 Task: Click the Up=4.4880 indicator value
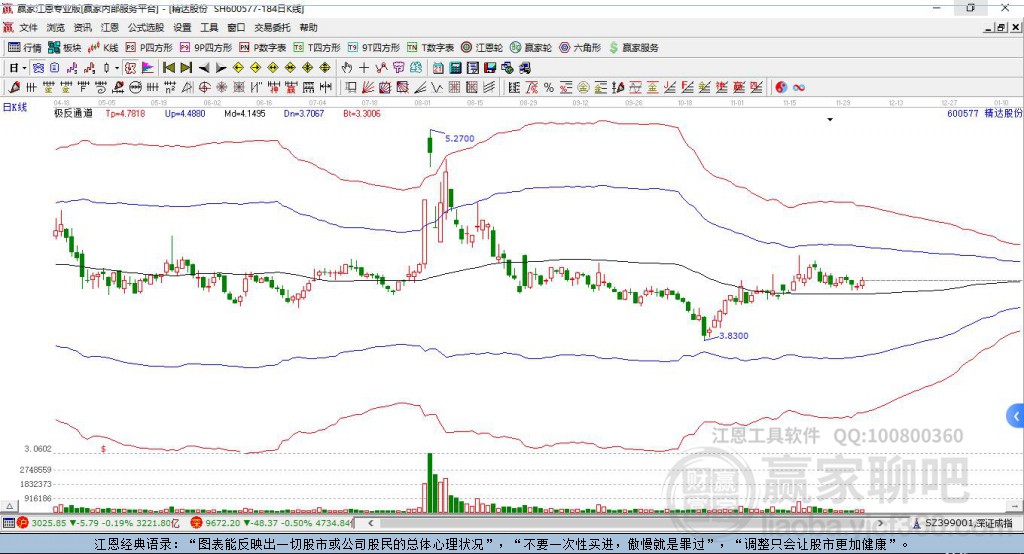[x=185, y=113]
